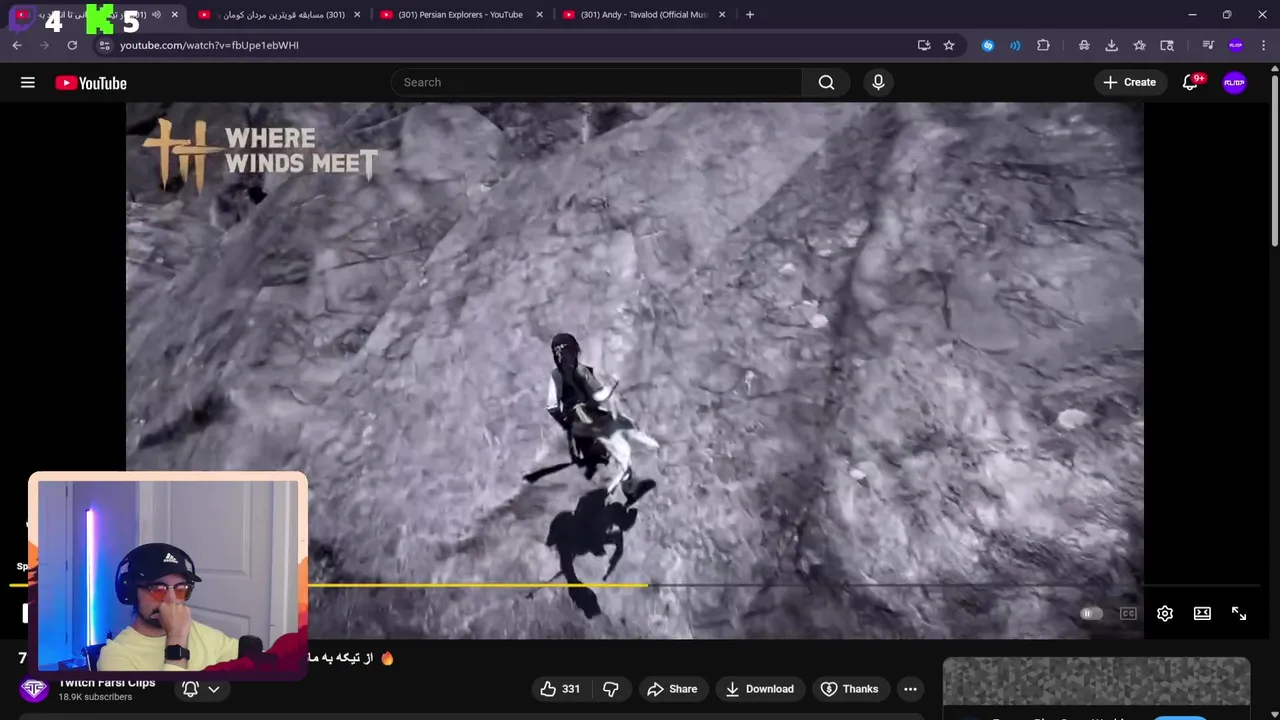Toggle autoplay switch in player
This screenshot has width=1280, height=720.
click(x=1091, y=614)
